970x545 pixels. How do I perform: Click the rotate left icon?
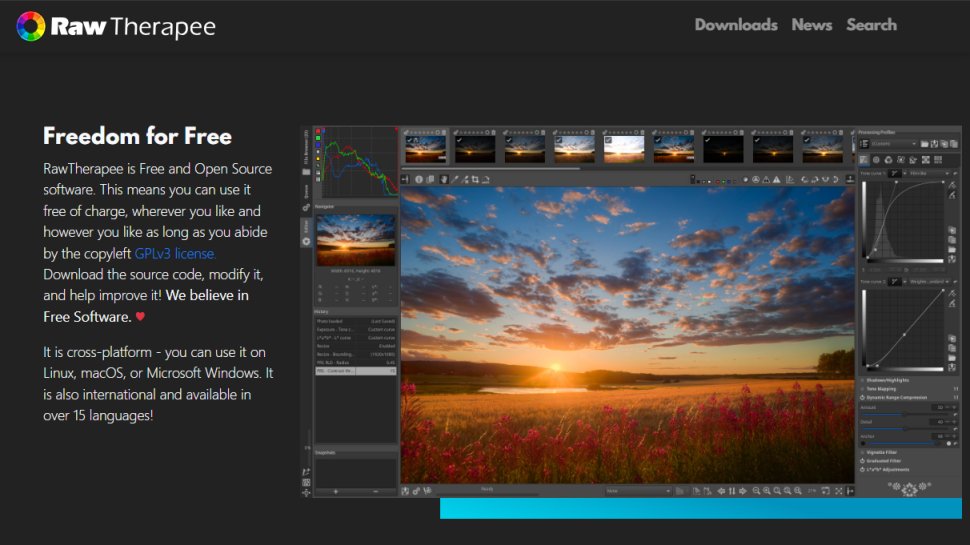click(805, 179)
